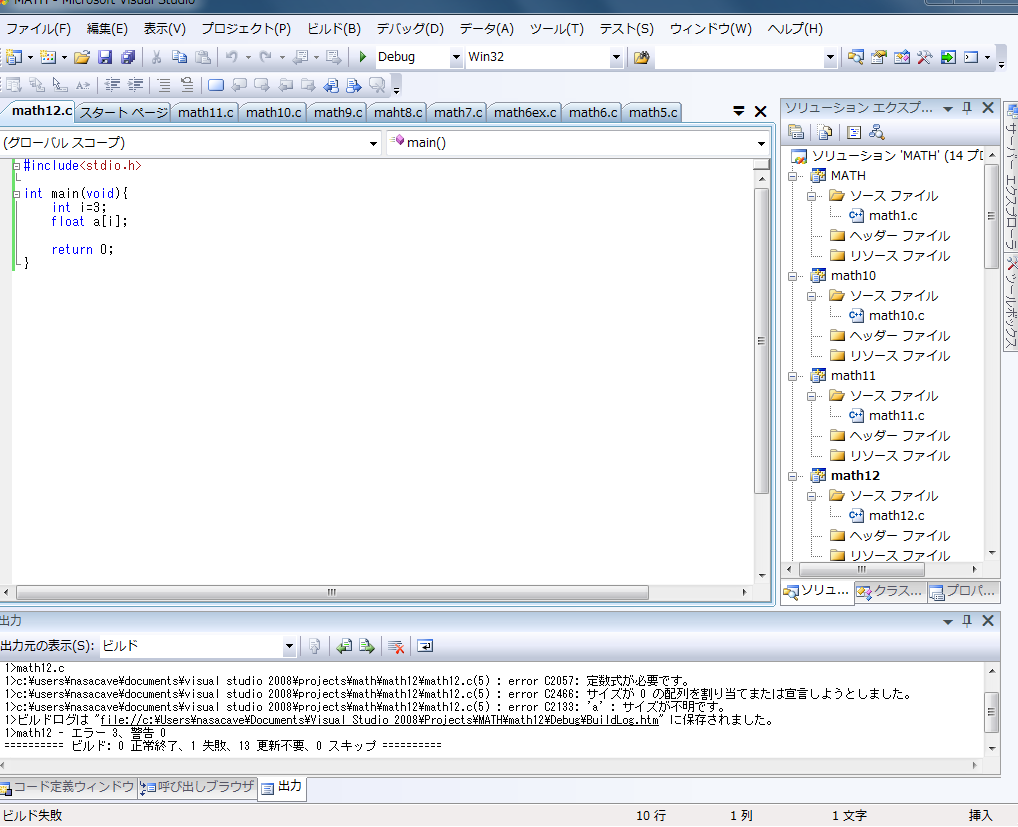Viewport: 1018px width, 827px height.
Task: Collapse the math11 project node
Action: (792, 376)
